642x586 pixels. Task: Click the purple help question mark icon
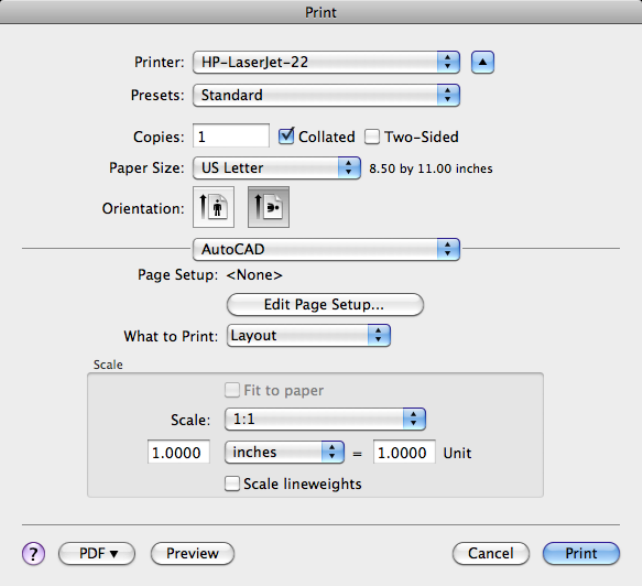click(x=33, y=553)
